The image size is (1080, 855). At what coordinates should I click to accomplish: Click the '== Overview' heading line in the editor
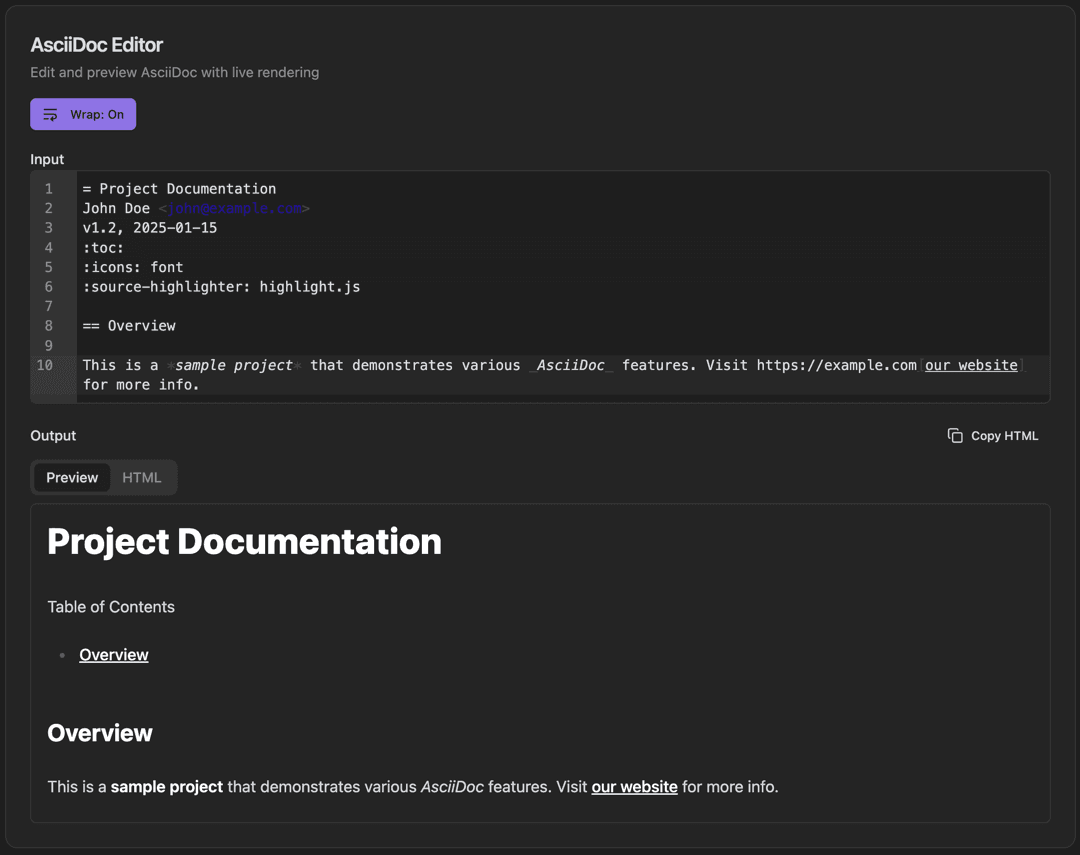[129, 325]
